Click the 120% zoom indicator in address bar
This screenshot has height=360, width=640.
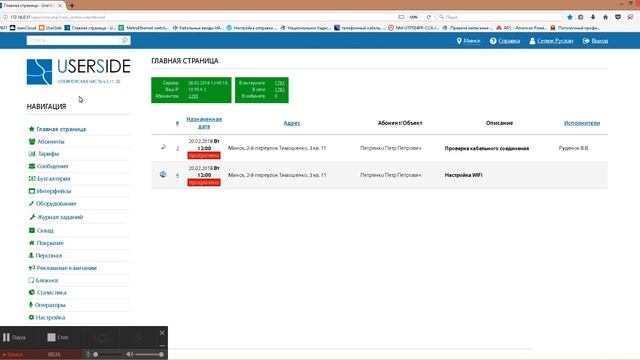[x=413, y=17]
